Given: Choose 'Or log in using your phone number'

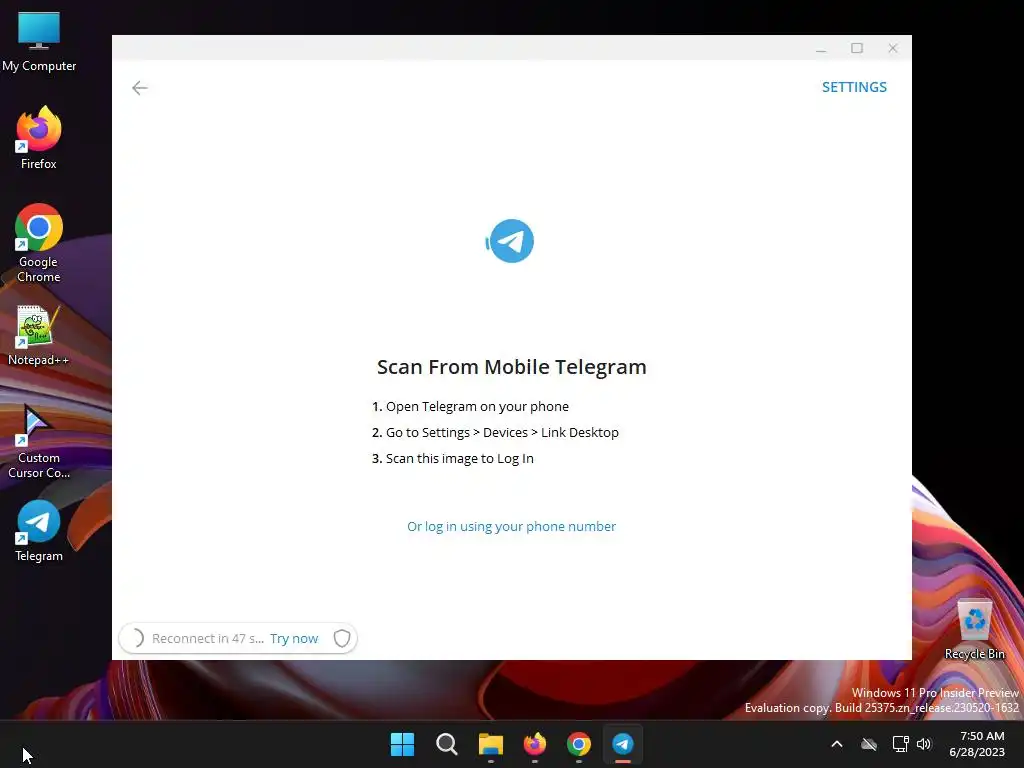Looking at the screenshot, I should [x=511, y=526].
